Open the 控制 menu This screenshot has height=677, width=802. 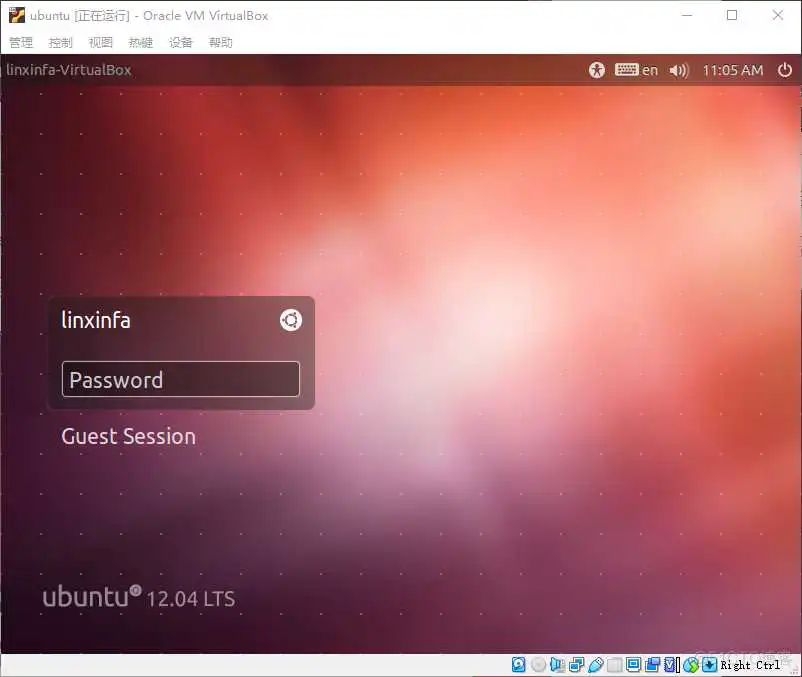(x=60, y=42)
